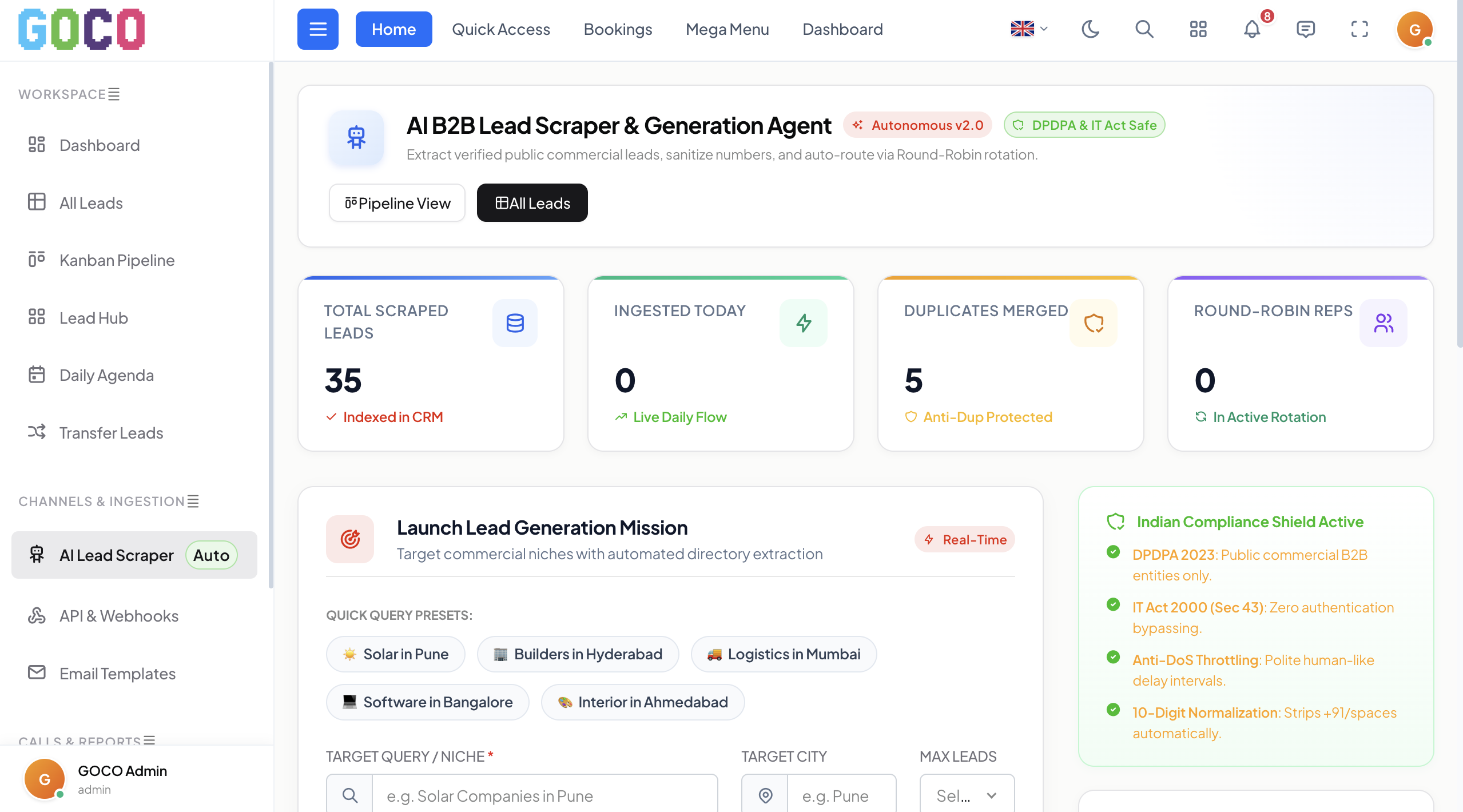Open the language flag dropdown
Viewport: 1463px width, 812px height.
[1029, 29]
